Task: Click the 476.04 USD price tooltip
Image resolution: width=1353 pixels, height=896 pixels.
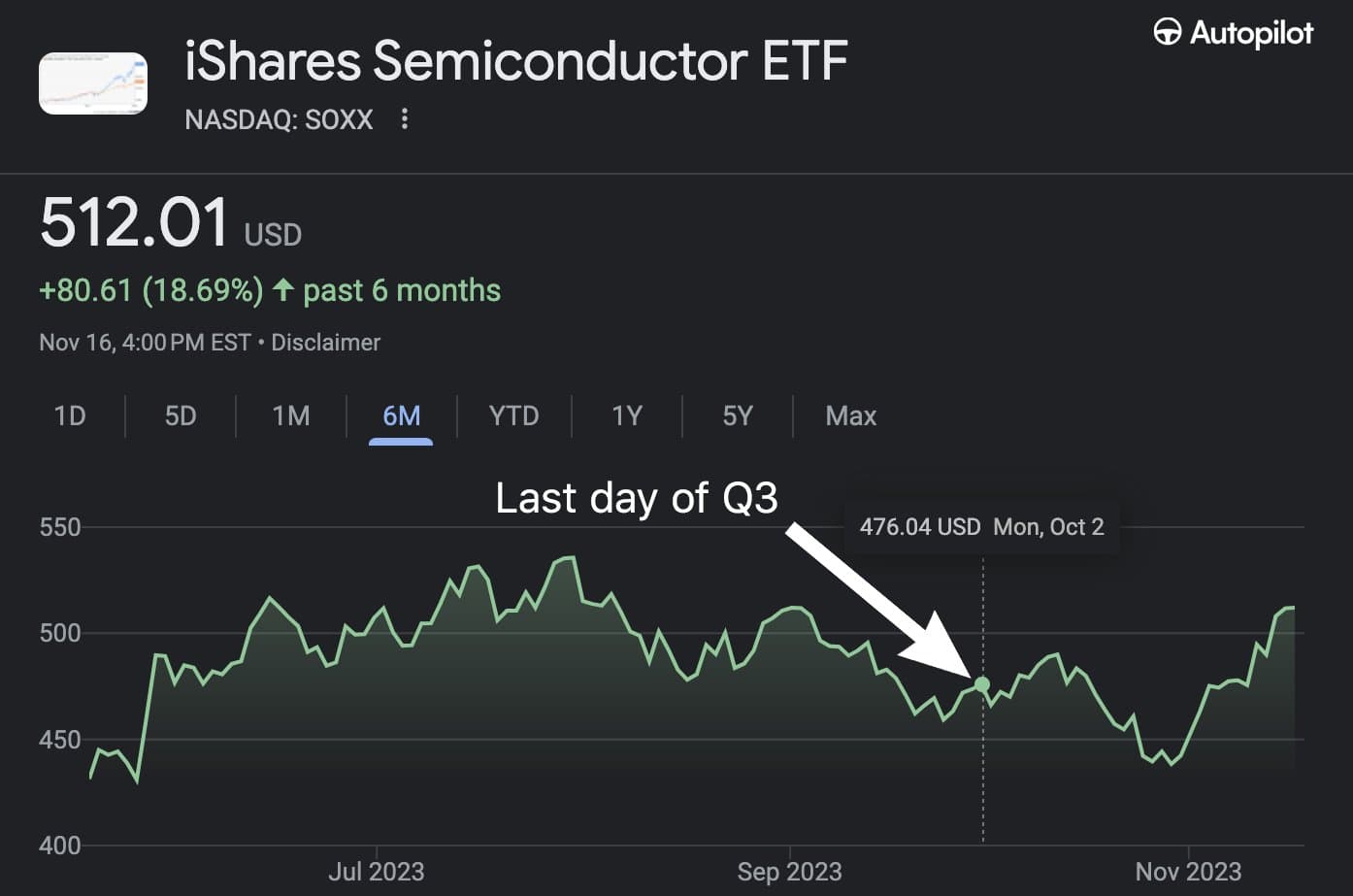Action: click(981, 527)
